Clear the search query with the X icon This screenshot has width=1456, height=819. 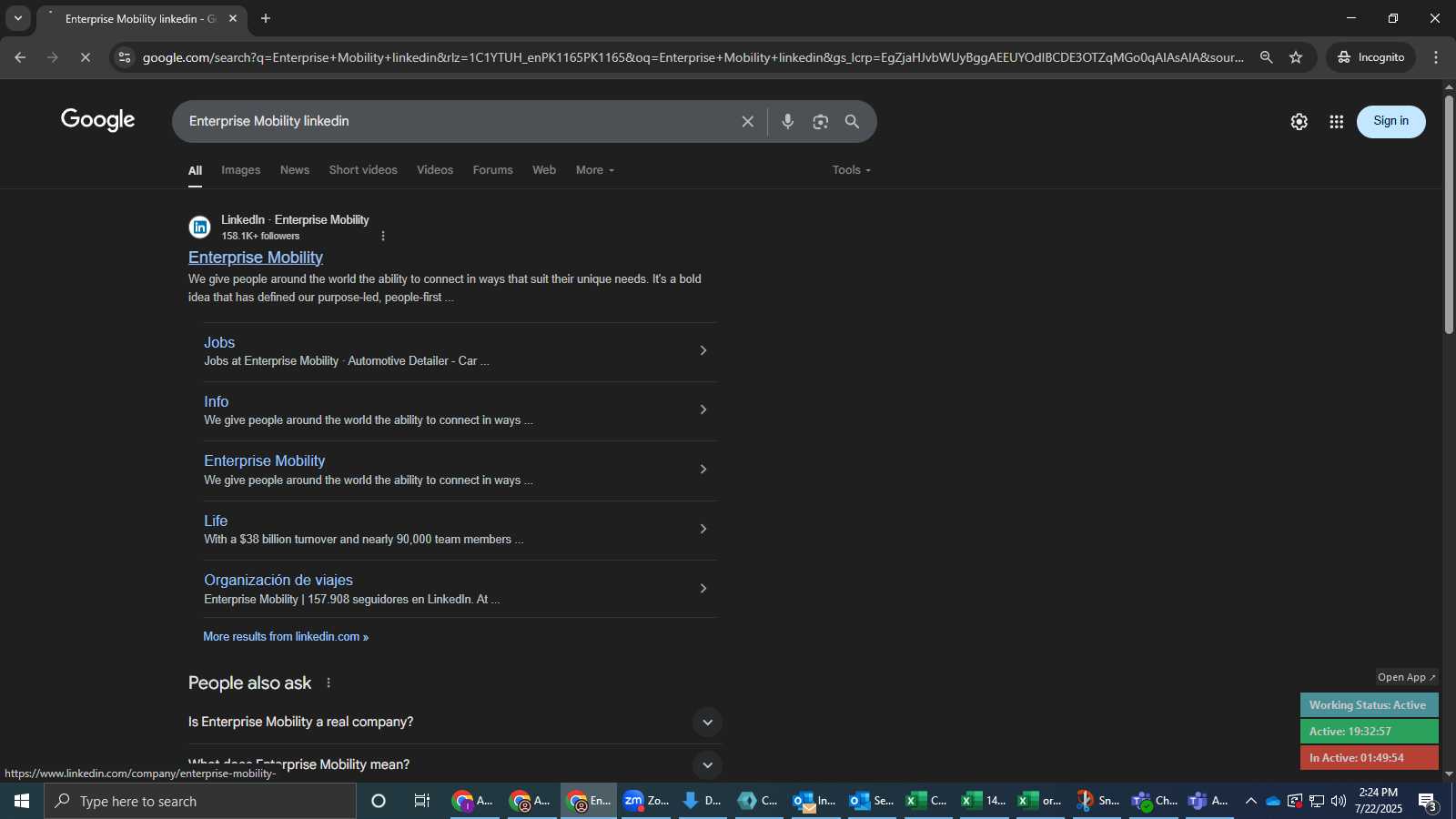click(747, 121)
